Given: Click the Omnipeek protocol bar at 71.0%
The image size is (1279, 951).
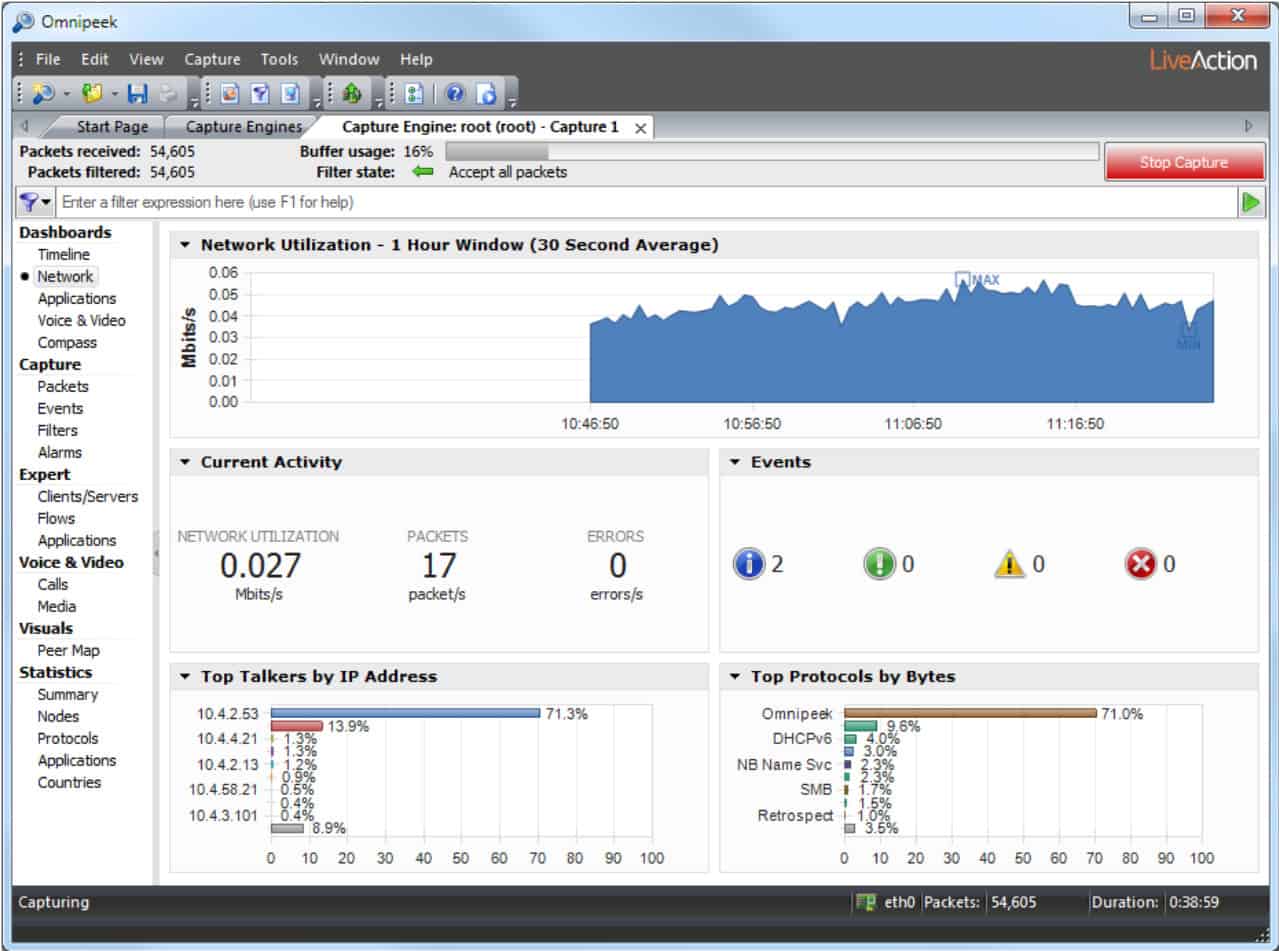Looking at the screenshot, I should (970, 713).
